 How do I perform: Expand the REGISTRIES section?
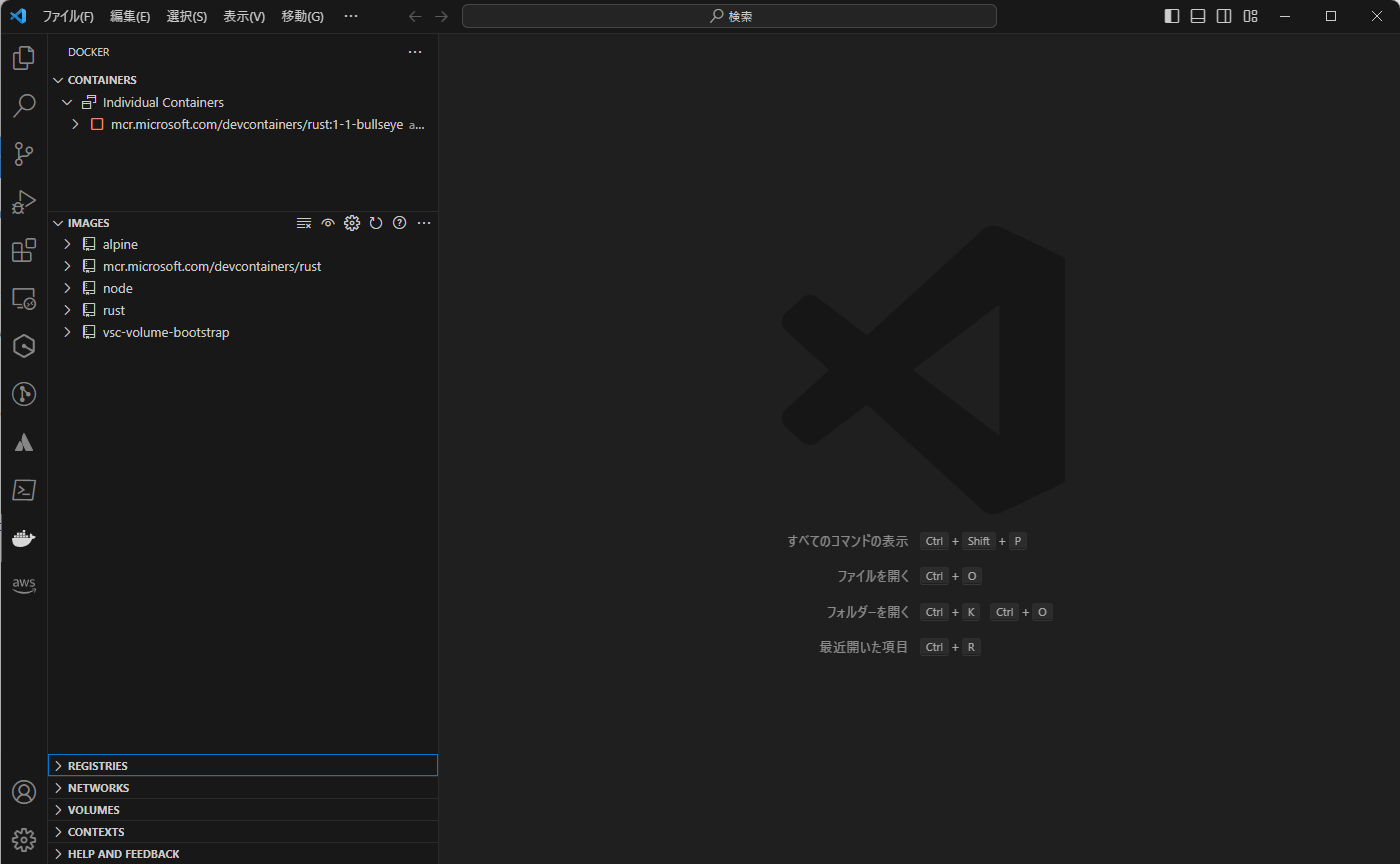click(243, 765)
